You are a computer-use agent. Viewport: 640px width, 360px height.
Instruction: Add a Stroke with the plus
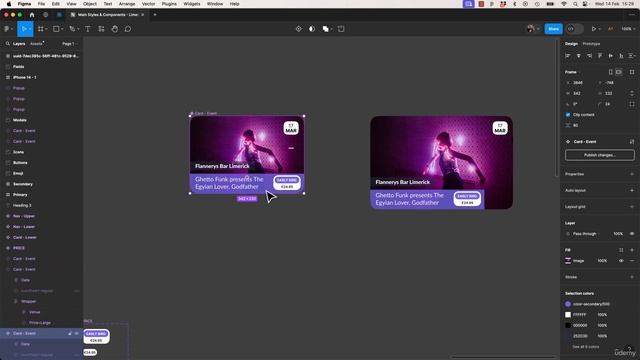(632, 277)
